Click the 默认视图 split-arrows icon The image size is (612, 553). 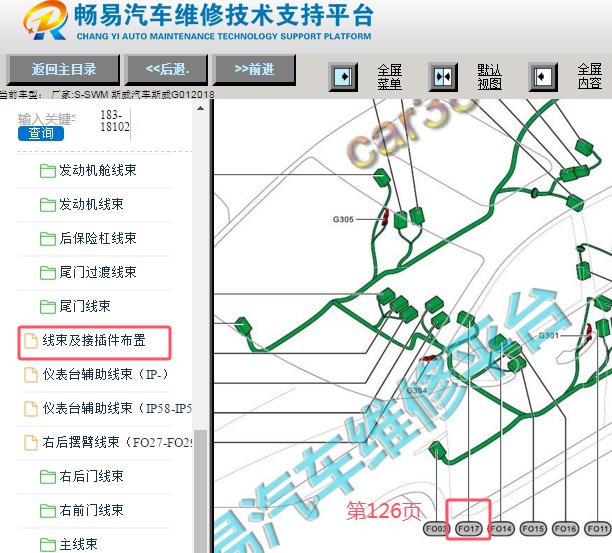(443, 77)
